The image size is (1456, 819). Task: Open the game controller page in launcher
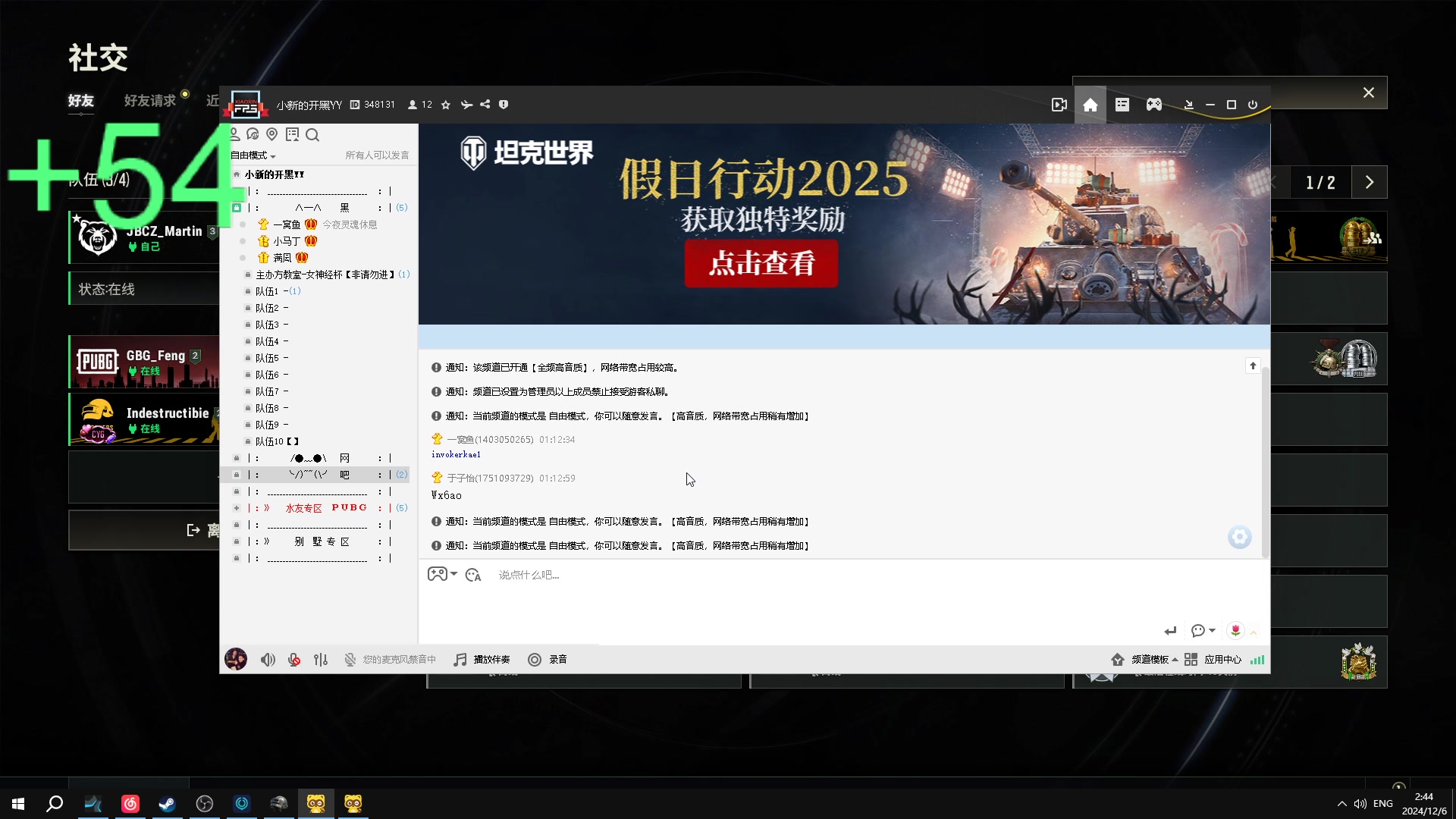(1153, 105)
